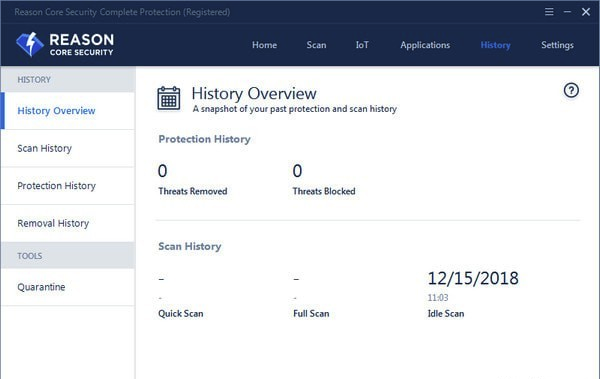This screenshot has height=379, width=600.
Task: Go to the Home tab
Action: coord(264,45)
